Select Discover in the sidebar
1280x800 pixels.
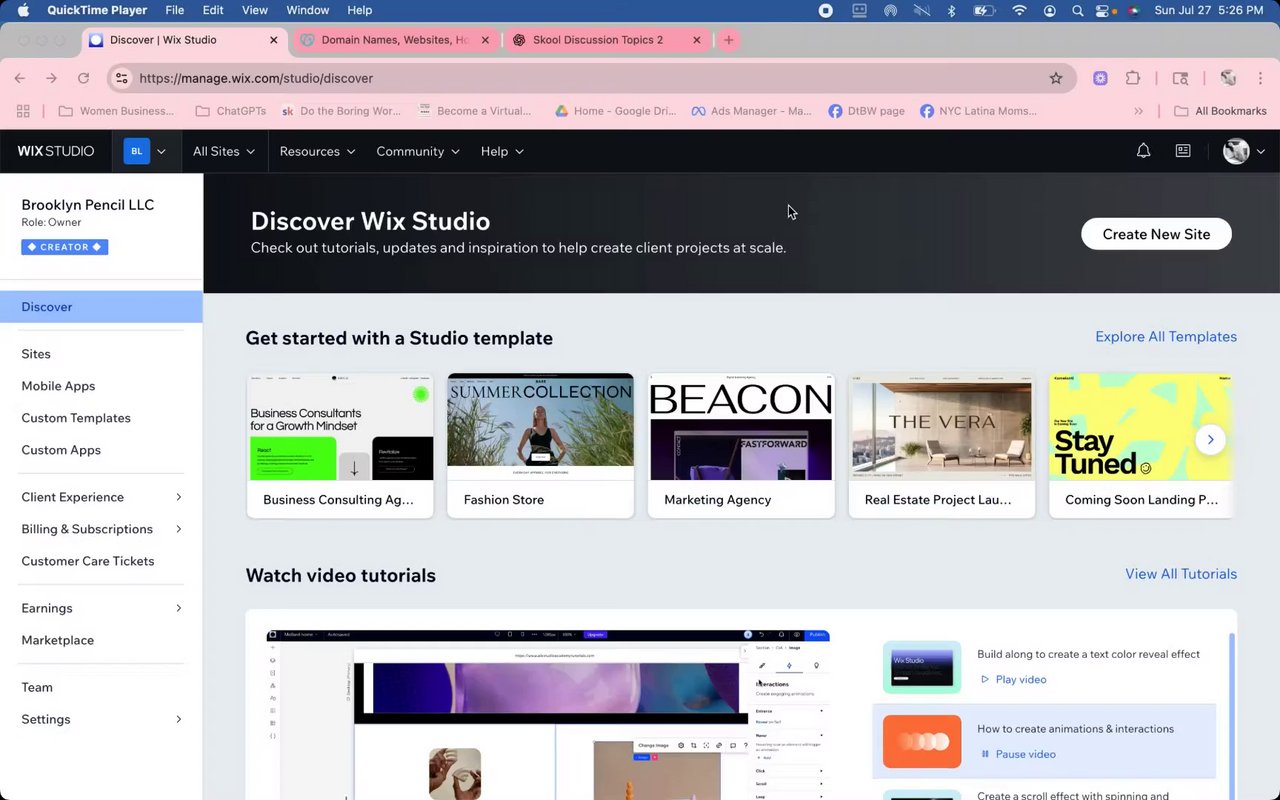101,307
